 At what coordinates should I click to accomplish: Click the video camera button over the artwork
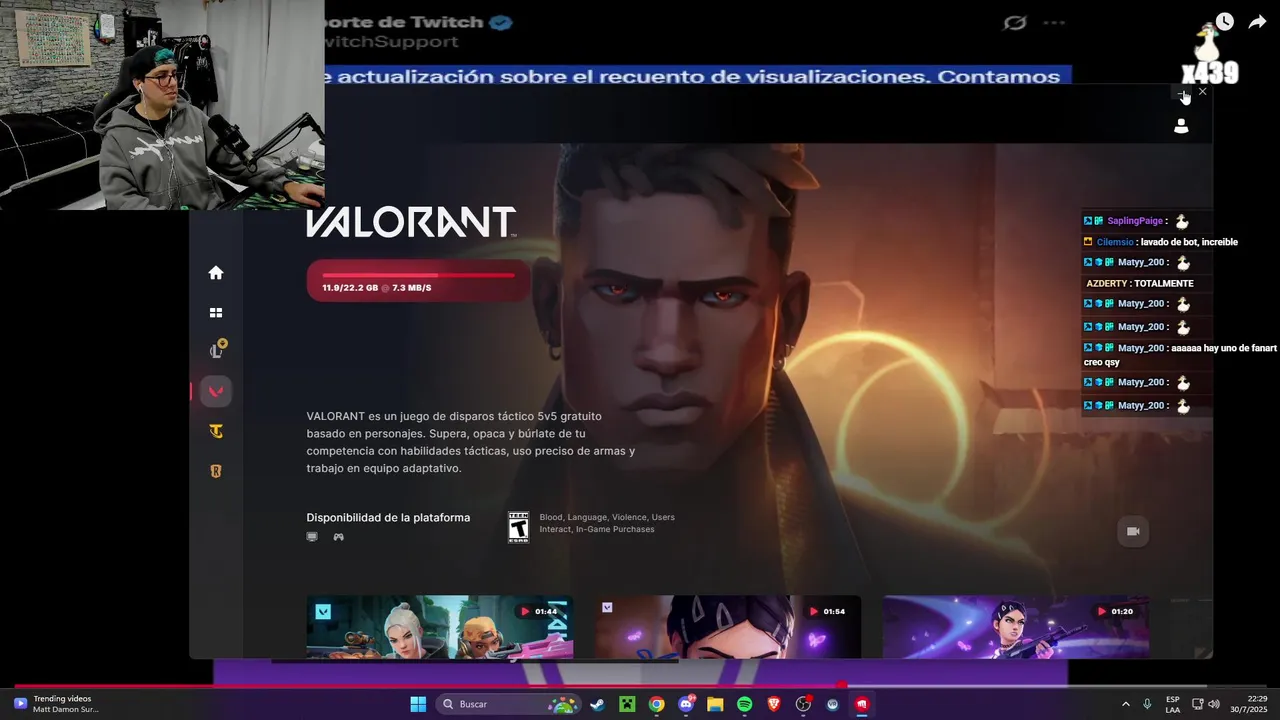(1133, 531)
